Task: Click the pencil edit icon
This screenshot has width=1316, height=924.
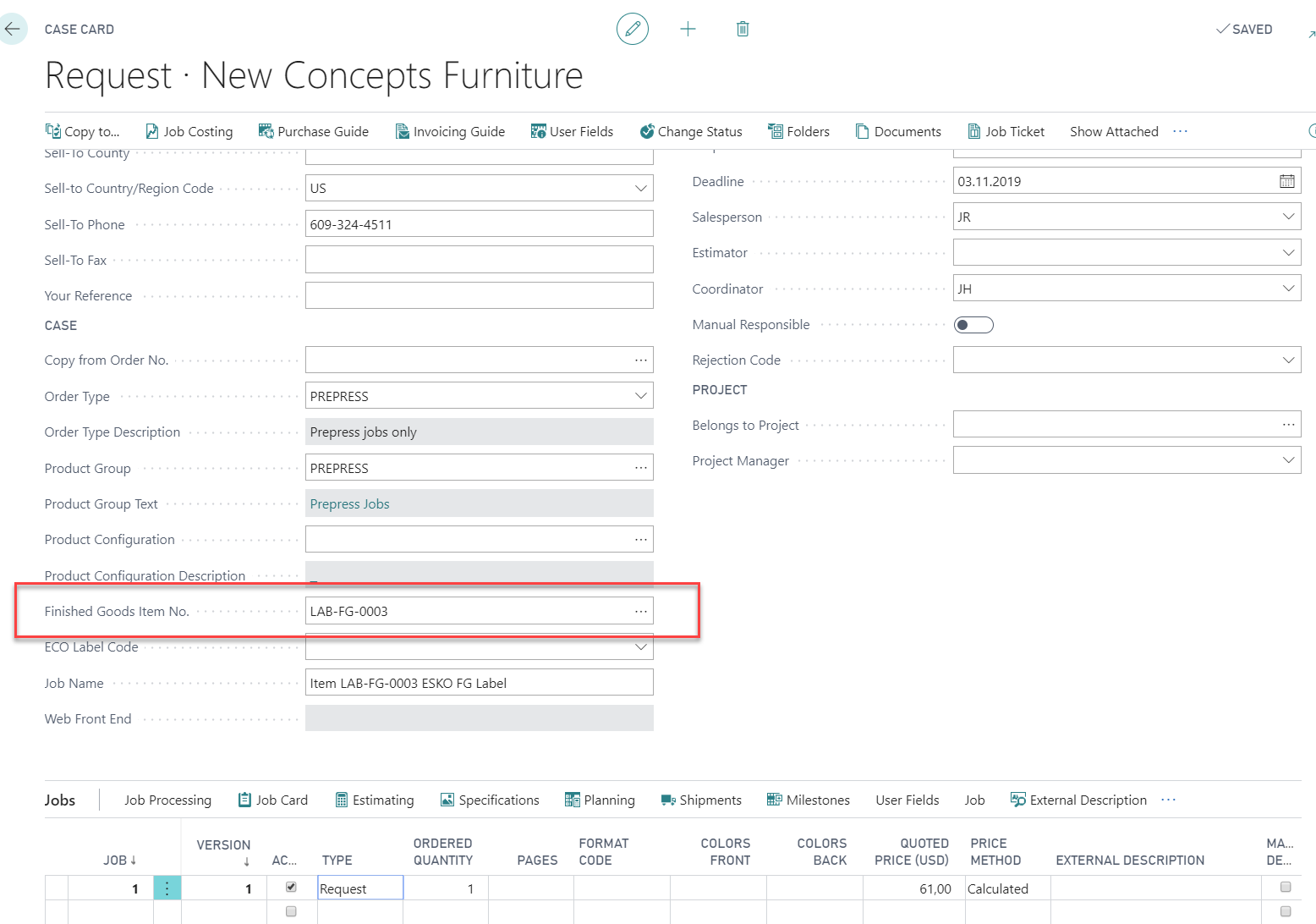Action: point(632,30)
